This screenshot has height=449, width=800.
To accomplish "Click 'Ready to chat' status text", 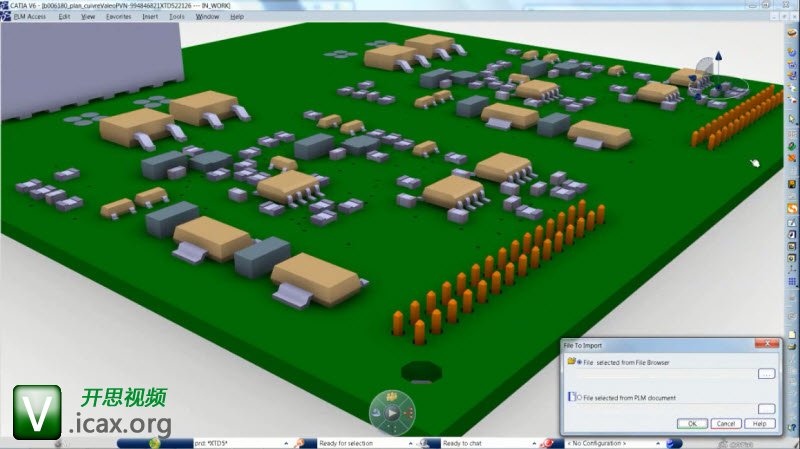I will point(462,443).
